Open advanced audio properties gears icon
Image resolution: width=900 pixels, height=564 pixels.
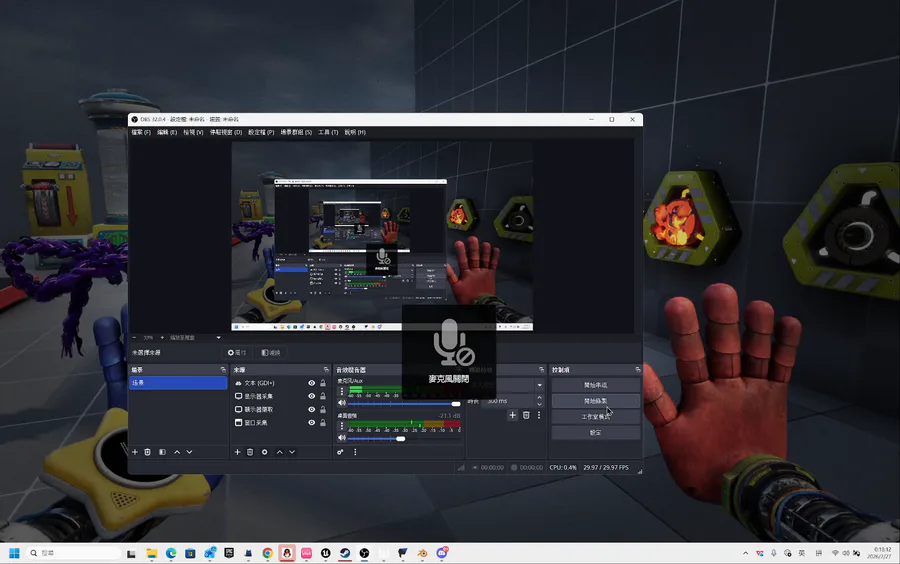(x=340, y=452)
